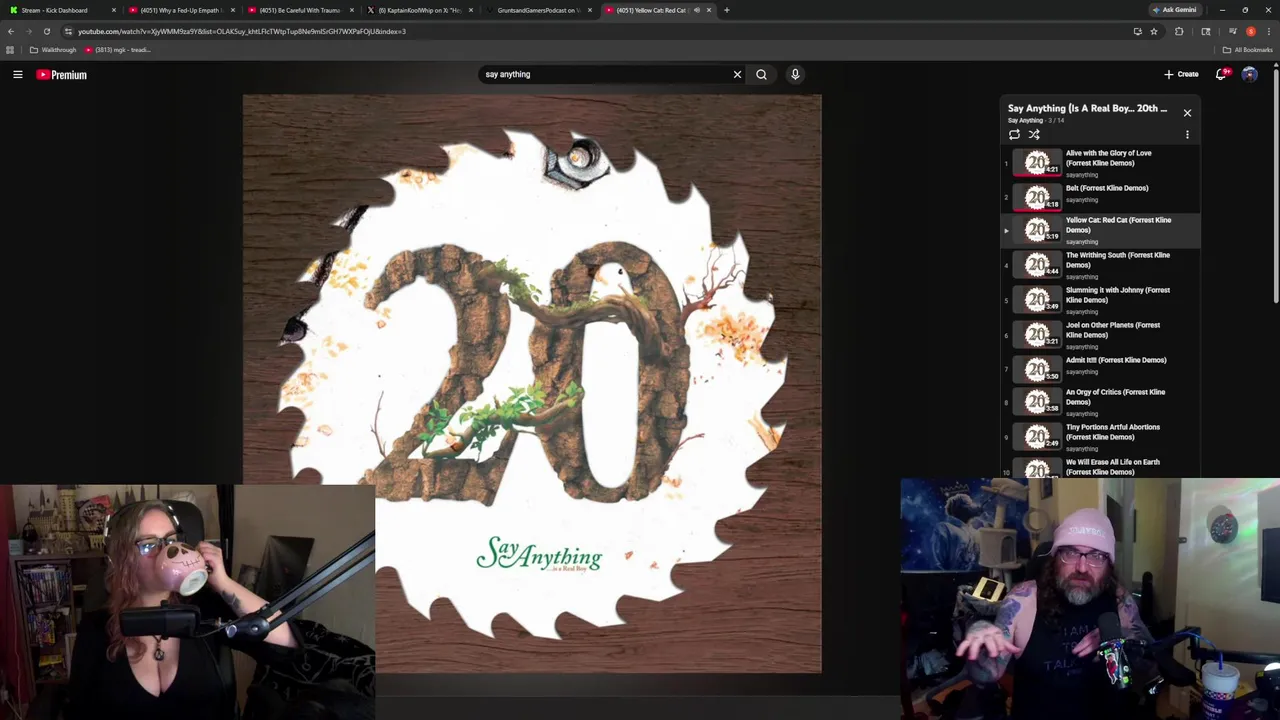The height and width of the screenshot is (720, 1280).
Task: Play 'An Orgy of Critics' demo
Action: click(x=1100, y=402)
